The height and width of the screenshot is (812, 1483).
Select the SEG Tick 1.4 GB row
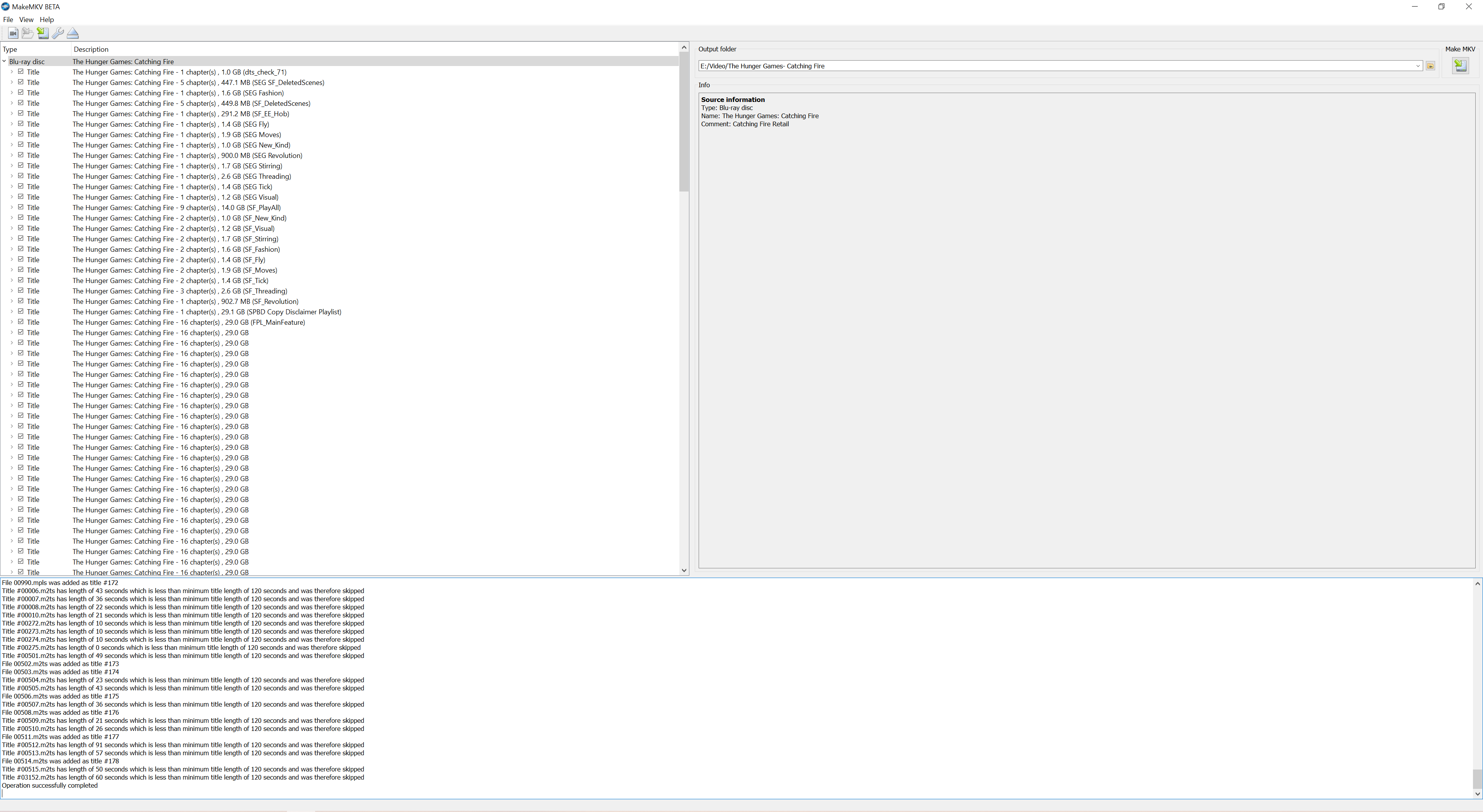point(340,186)
